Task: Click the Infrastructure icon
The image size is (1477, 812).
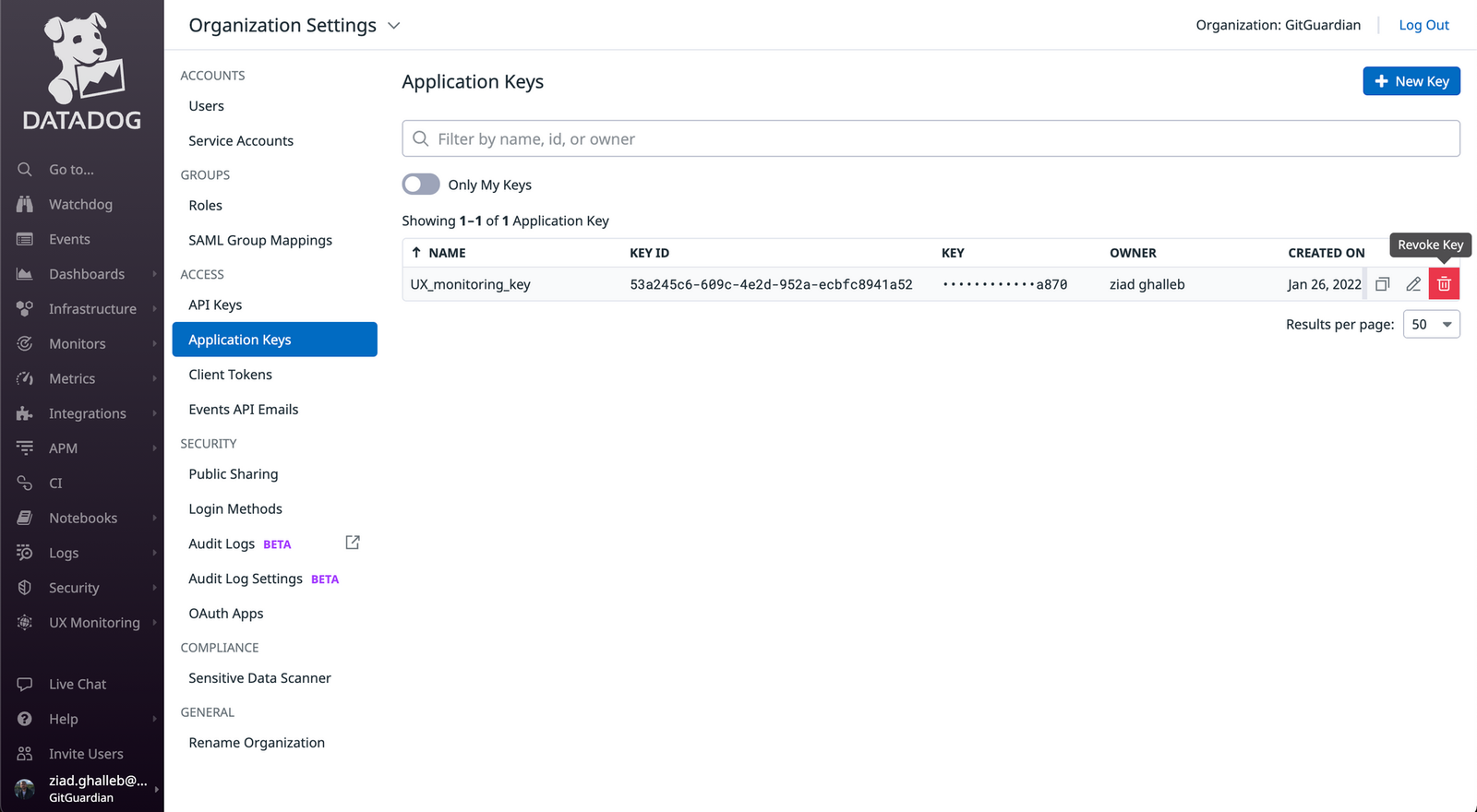Action: click(x=25, y=308)
